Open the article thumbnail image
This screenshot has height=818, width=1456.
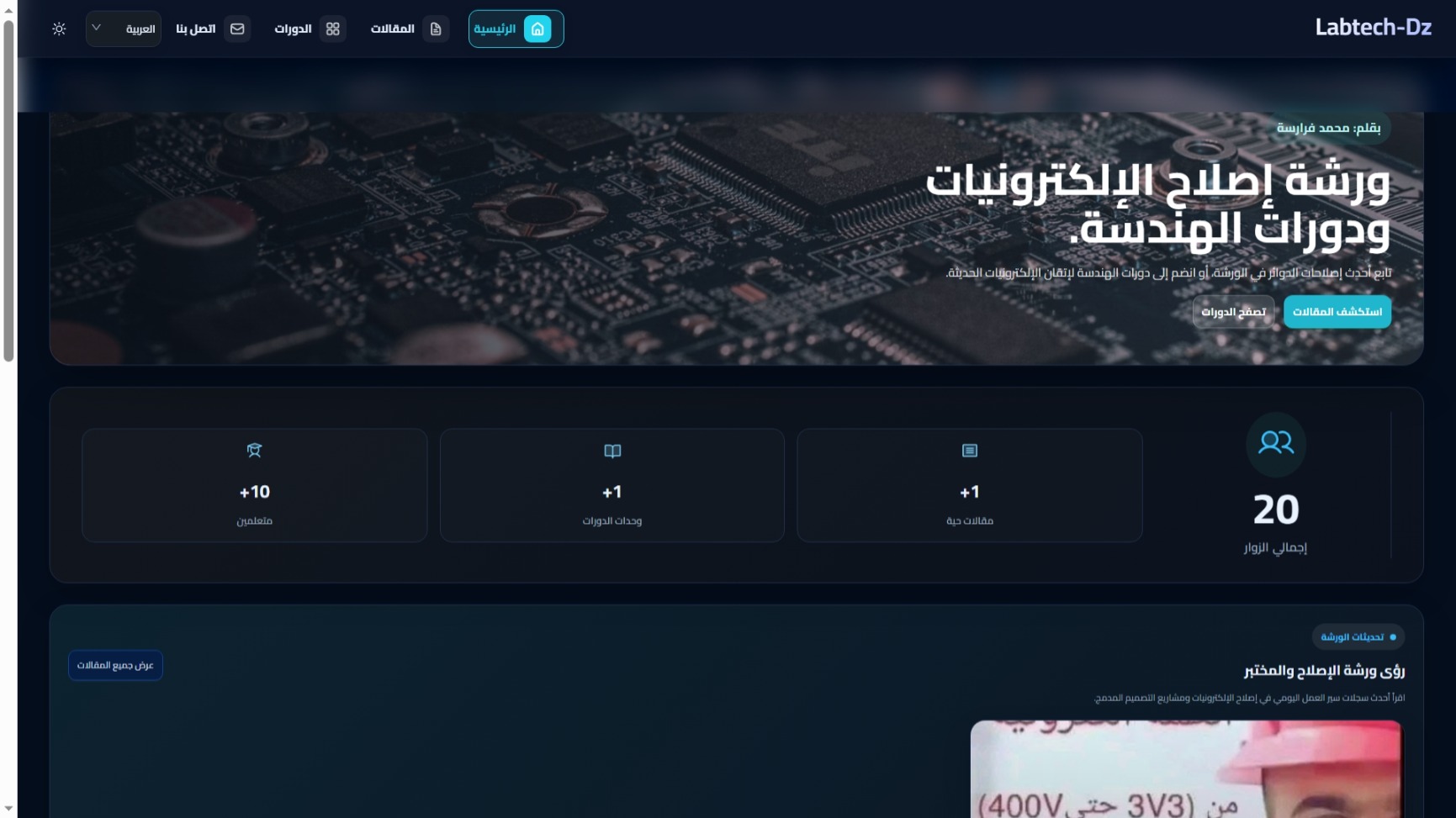(1186, 769)
